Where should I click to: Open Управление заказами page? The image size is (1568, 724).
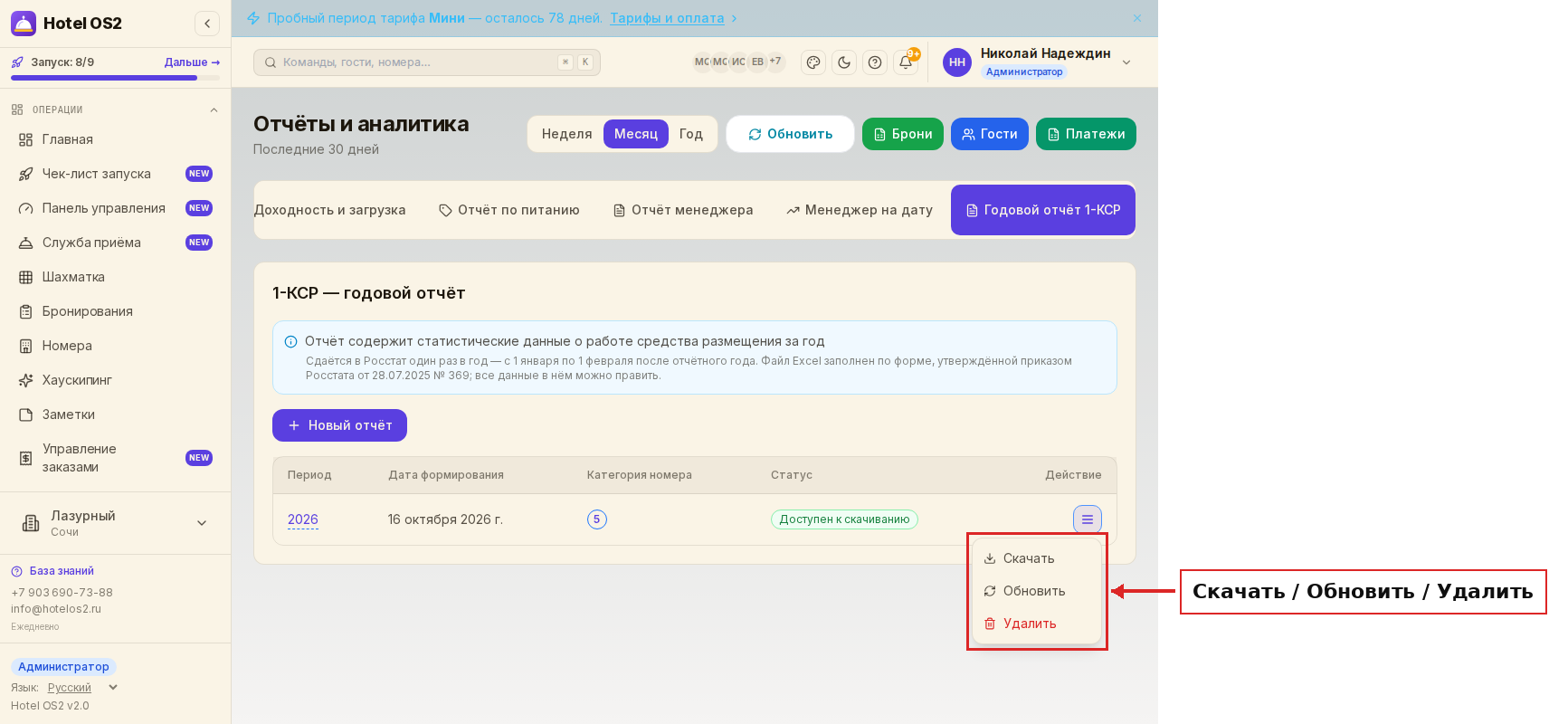[x=116, y=458]
